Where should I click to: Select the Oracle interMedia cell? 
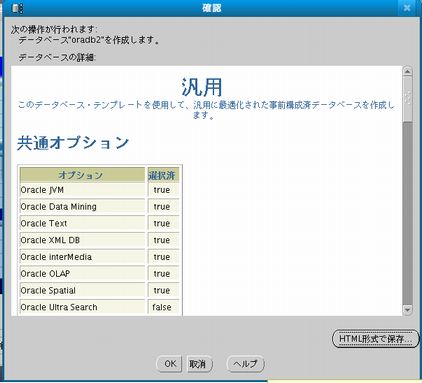tap(82, 257)
